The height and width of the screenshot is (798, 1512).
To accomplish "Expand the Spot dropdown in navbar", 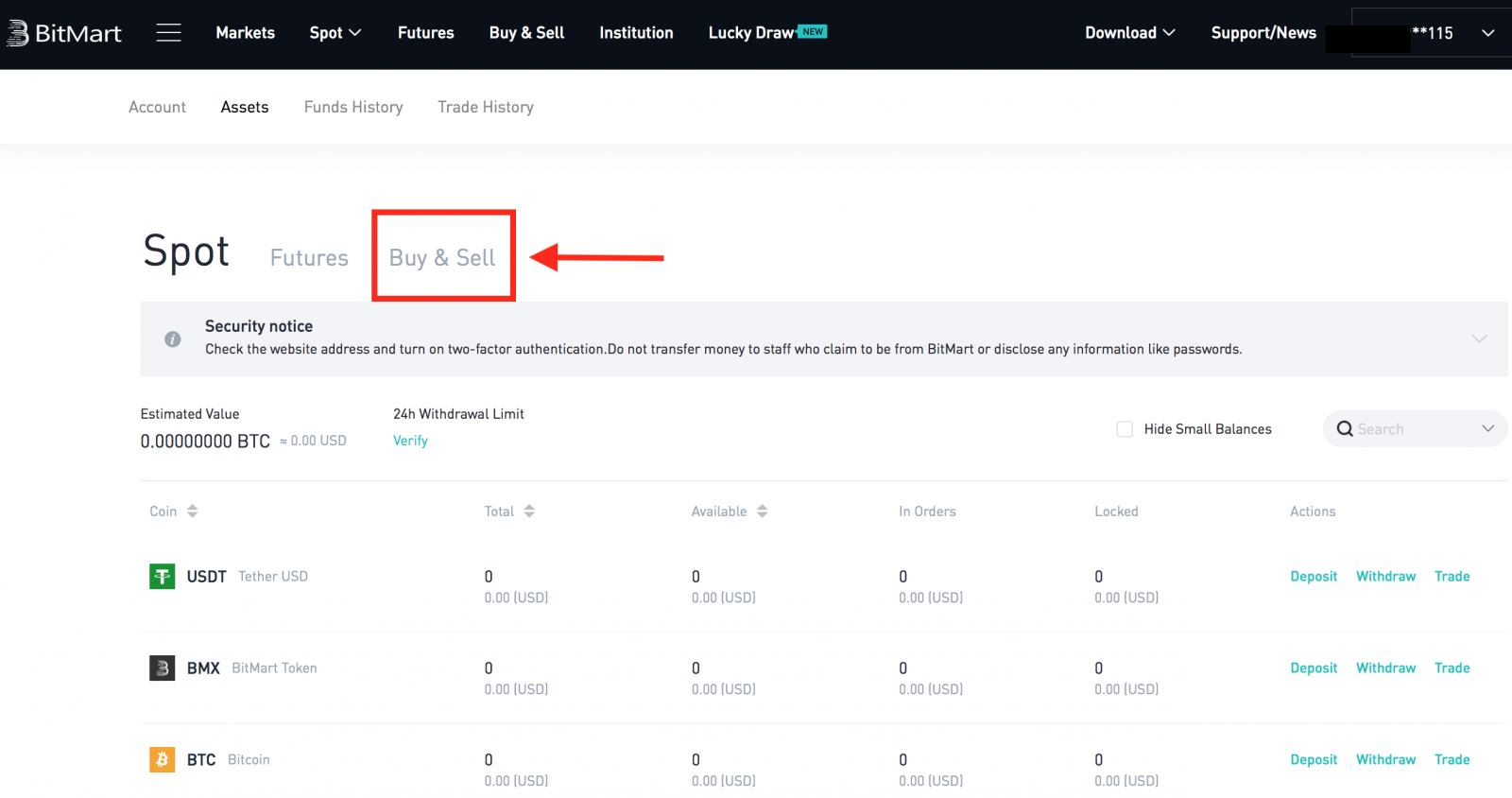I will click(335, 33).
